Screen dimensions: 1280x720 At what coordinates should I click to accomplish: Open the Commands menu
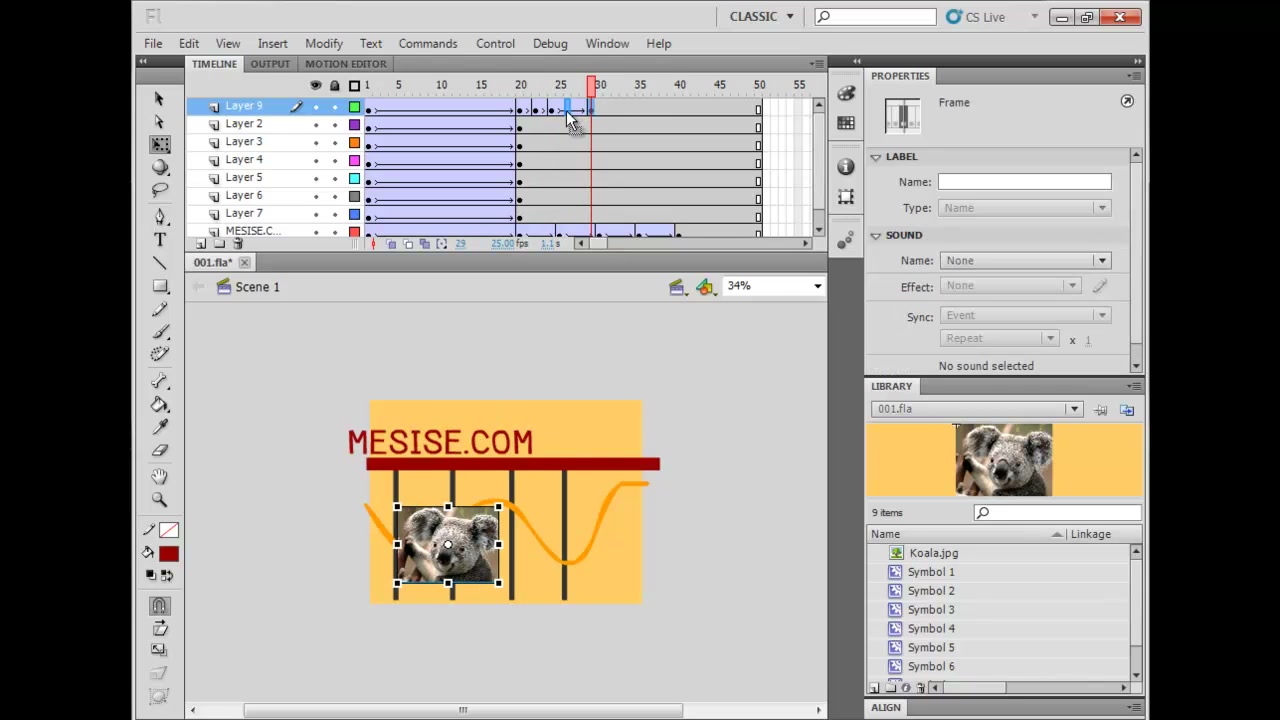coord(428,44)
